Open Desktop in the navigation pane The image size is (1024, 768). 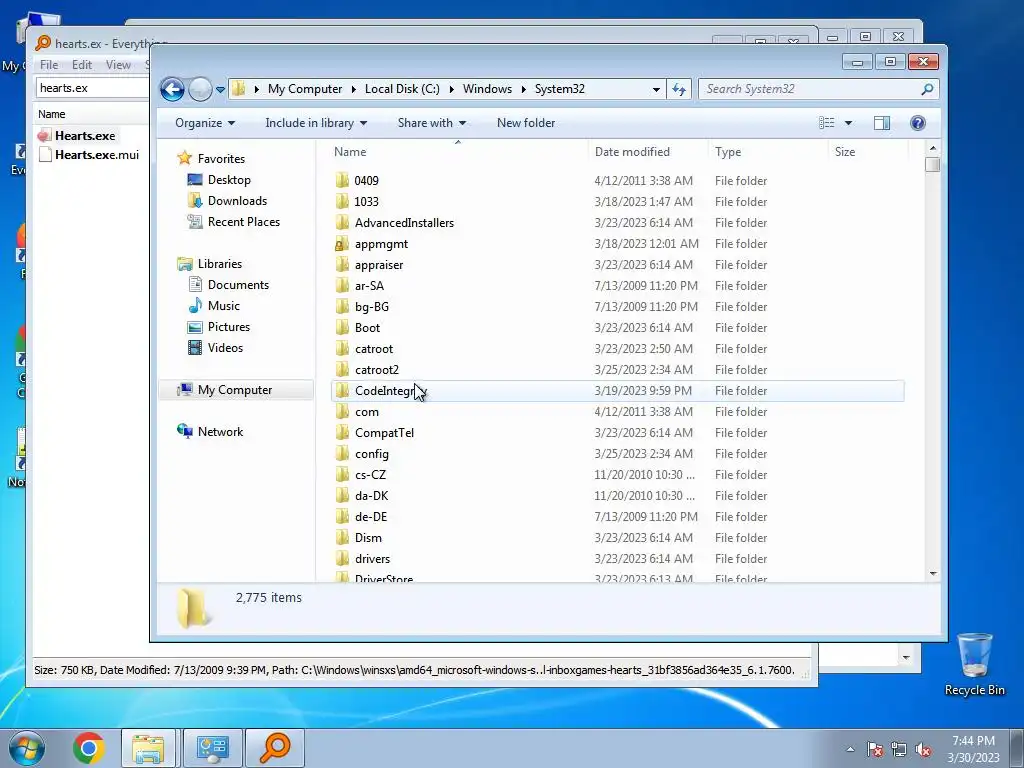point(229,180)
